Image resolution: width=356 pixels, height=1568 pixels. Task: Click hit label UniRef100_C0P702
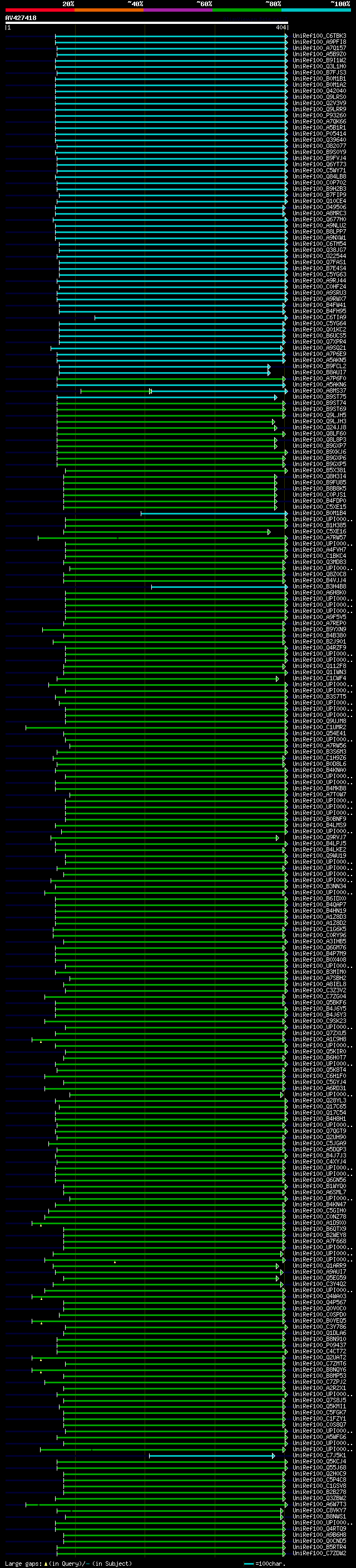pyautogui.click(x=319, y=182)
